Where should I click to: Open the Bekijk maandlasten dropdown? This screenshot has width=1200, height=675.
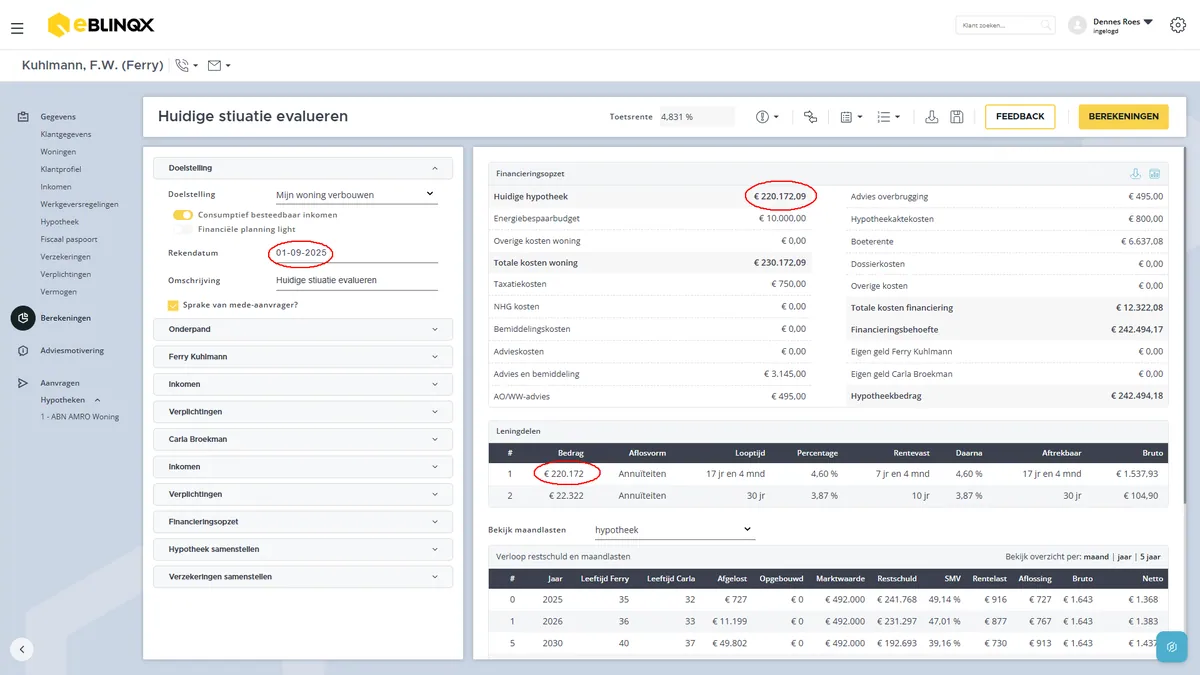pyautogui.click(x=673, y=530)
